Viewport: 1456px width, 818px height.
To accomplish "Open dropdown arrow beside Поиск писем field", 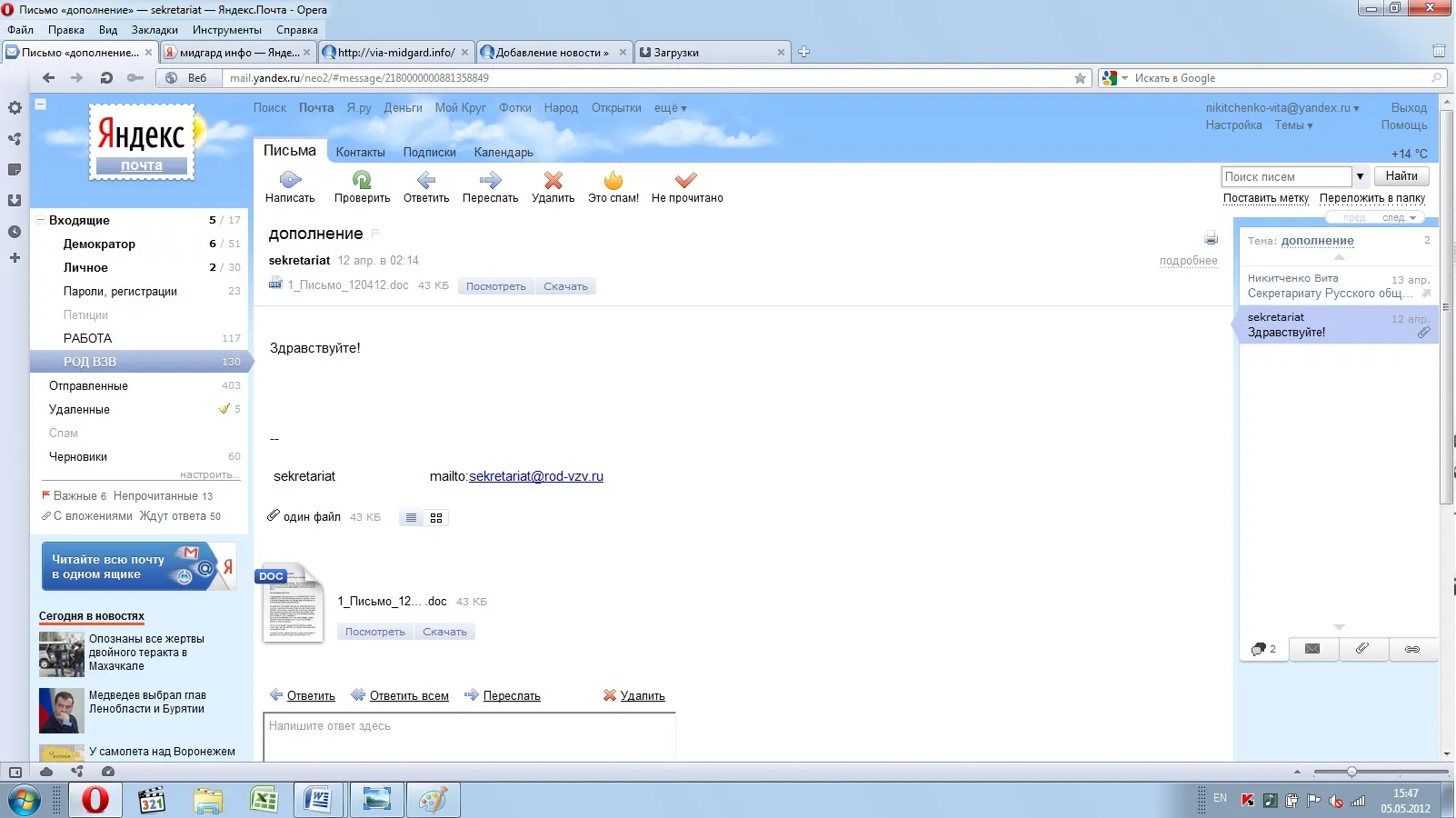I will click(x=1360, y=176).
